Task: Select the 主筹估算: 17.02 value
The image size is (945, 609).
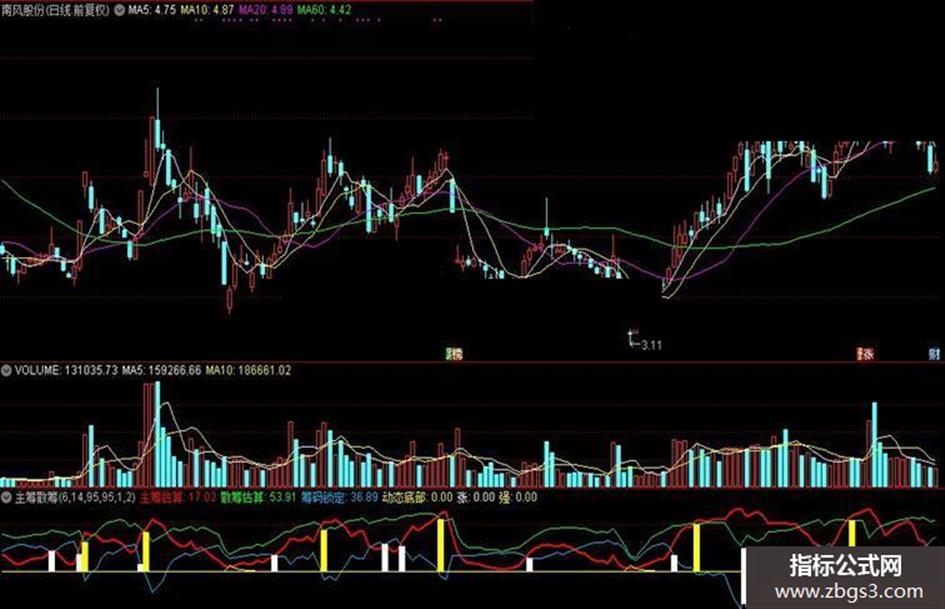Action: coord(178,498)
